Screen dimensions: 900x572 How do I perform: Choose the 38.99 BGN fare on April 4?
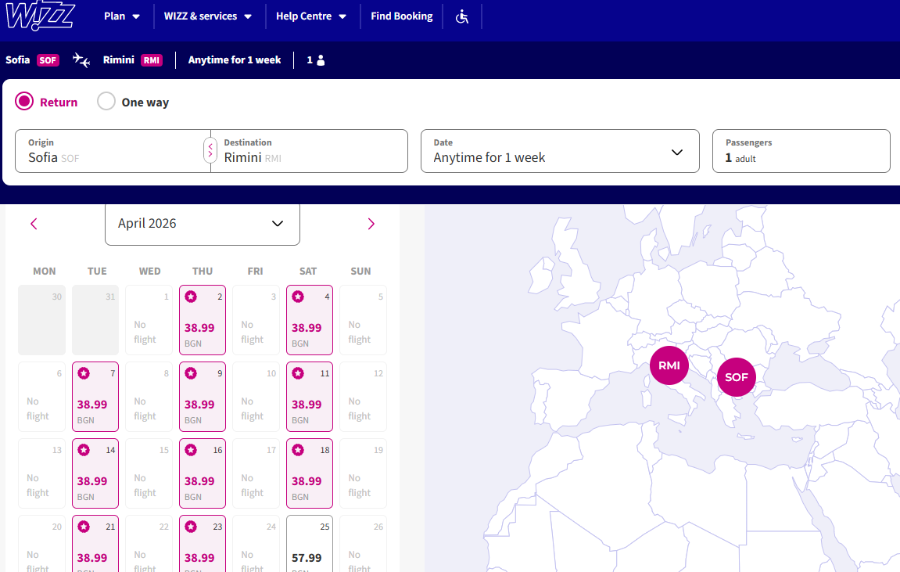tap(309, 320)
